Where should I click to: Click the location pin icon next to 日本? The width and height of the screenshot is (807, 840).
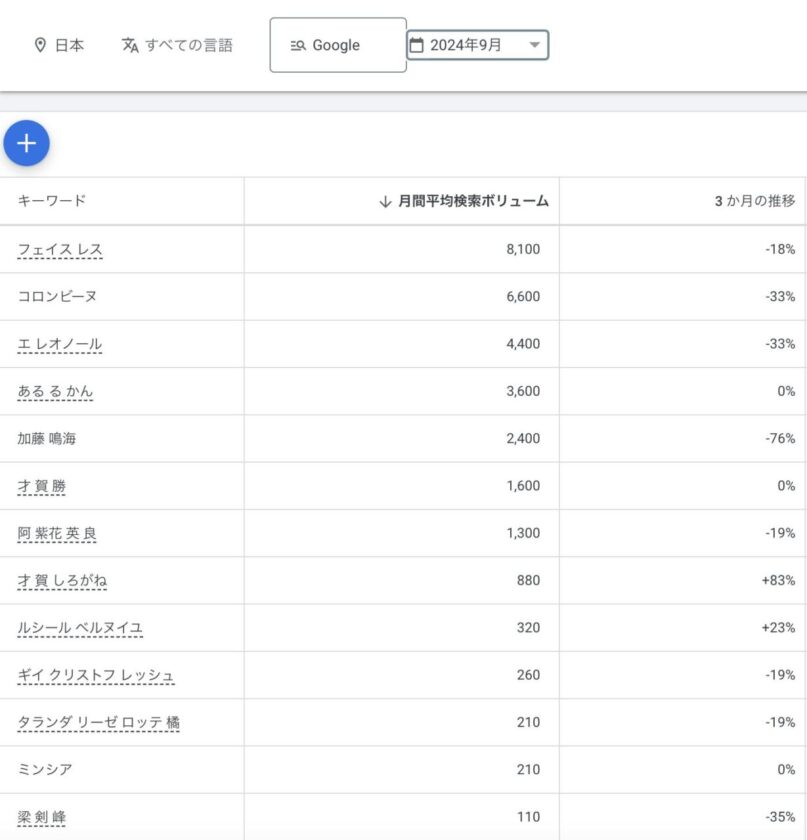pos(40,45)
